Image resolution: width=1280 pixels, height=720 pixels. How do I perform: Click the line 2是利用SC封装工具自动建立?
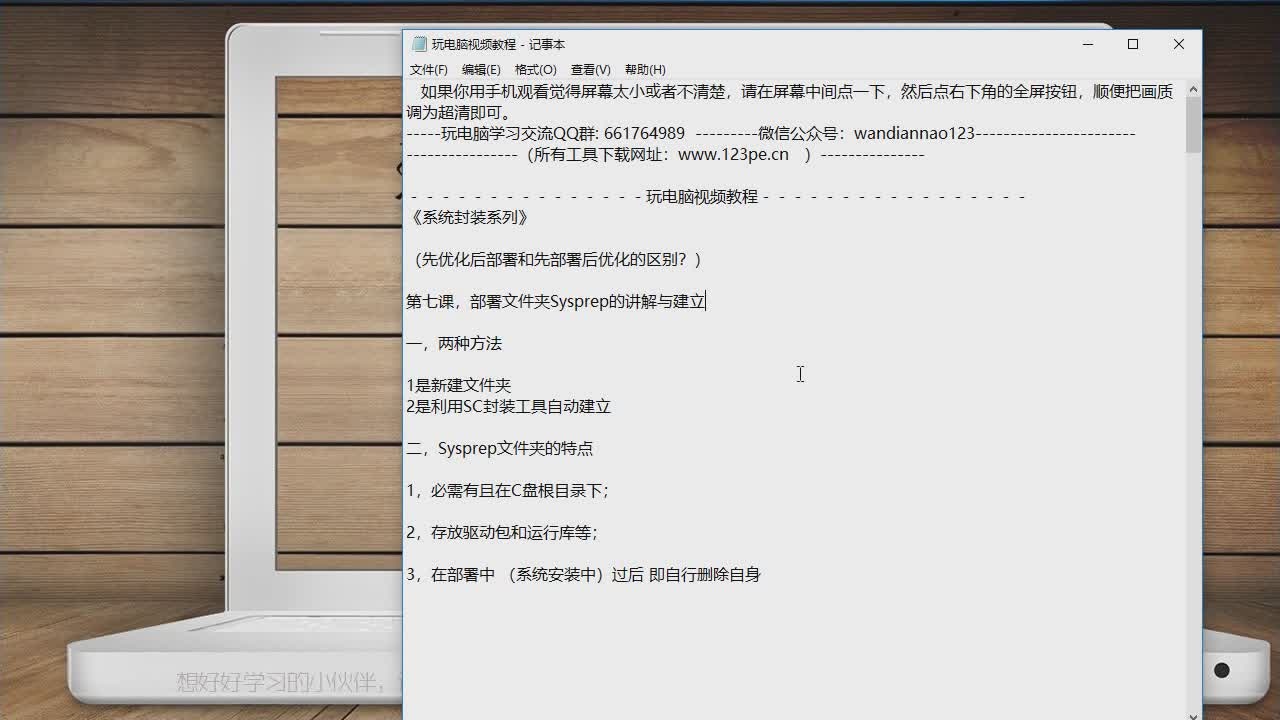tap(508, 406)
